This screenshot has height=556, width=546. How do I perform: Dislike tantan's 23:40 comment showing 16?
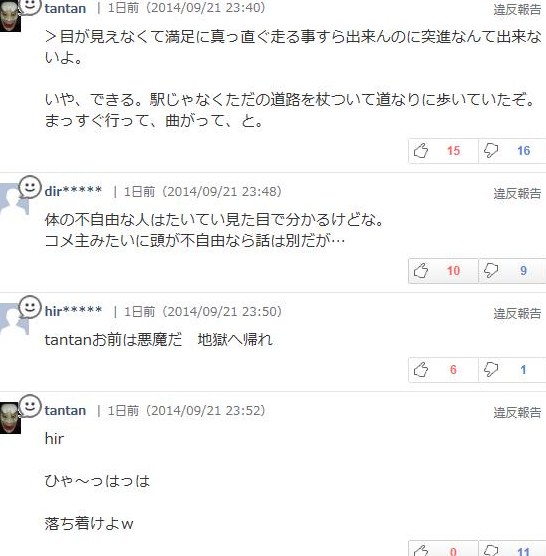pyautogui.click(x=512, y=151)
